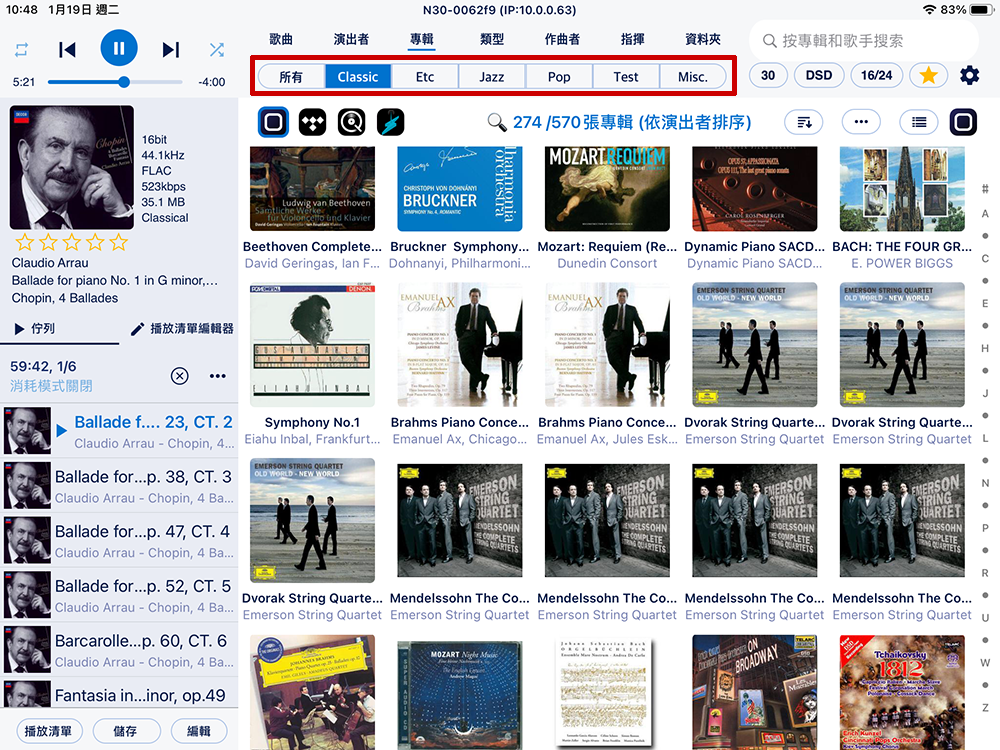Select the local library source icon
The width and height of the screenshot is (1000, 750).
(273, 122)
